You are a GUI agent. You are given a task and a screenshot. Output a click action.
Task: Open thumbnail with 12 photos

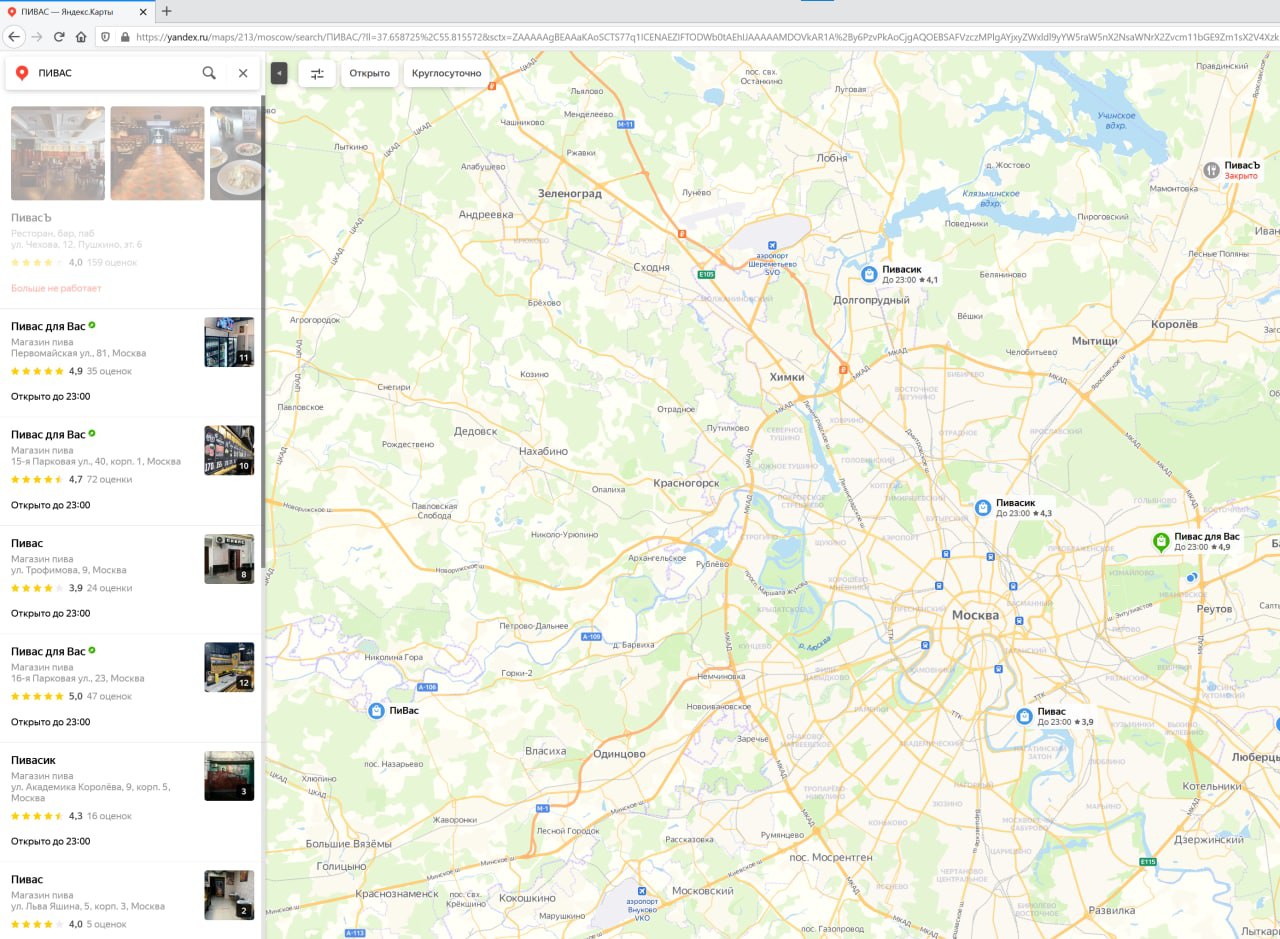tap(229, 667)
